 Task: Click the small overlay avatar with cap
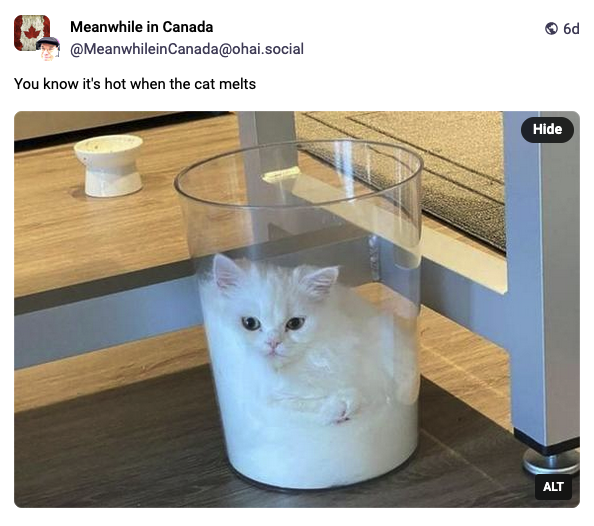click(x=48, y=49)
